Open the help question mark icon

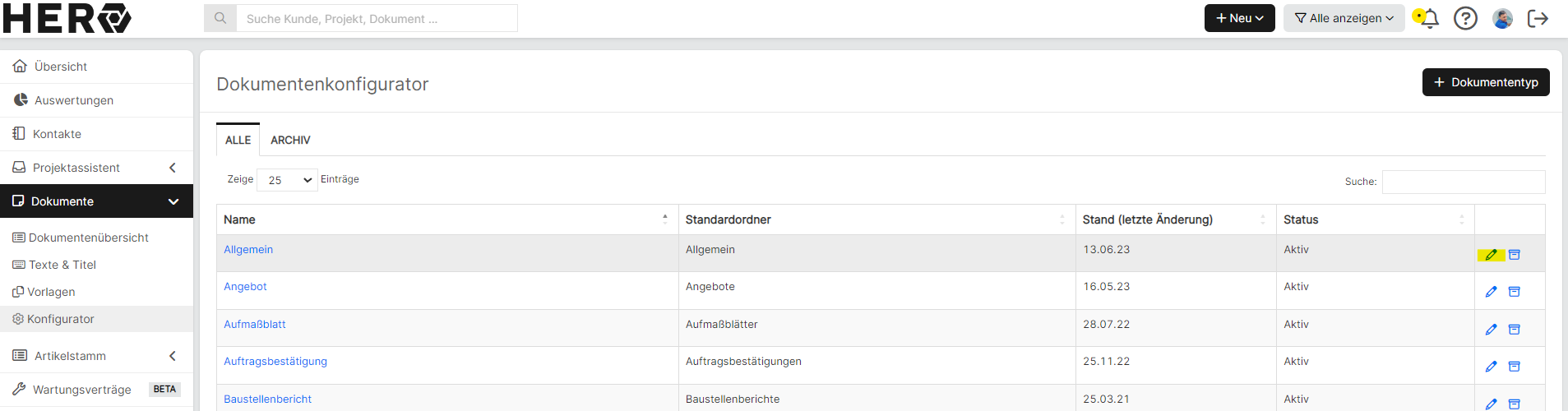coord(1465,18)
